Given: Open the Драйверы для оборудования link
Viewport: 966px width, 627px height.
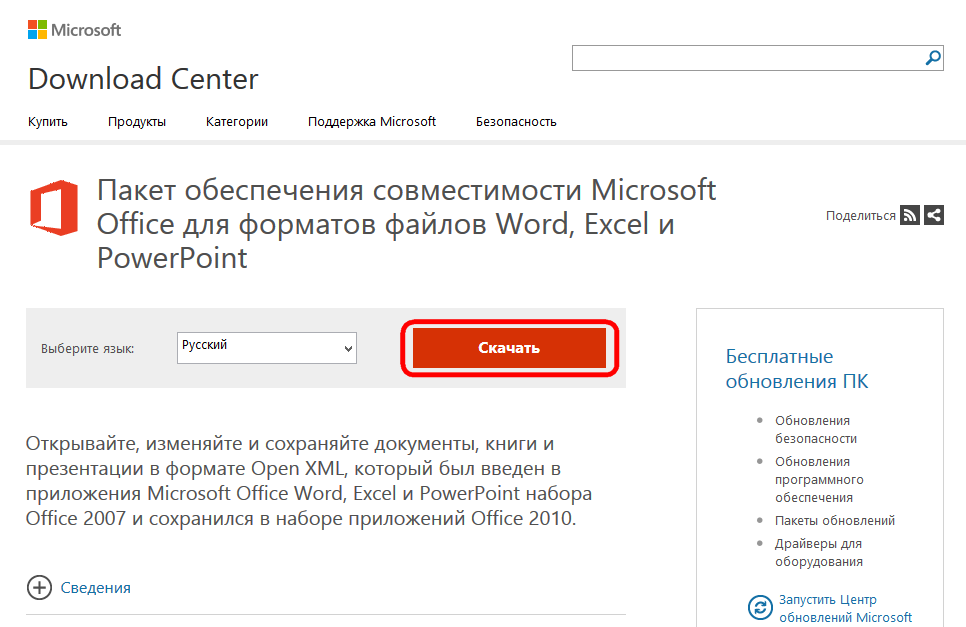Looking at the screenshot, I should (x=818, y=552).
